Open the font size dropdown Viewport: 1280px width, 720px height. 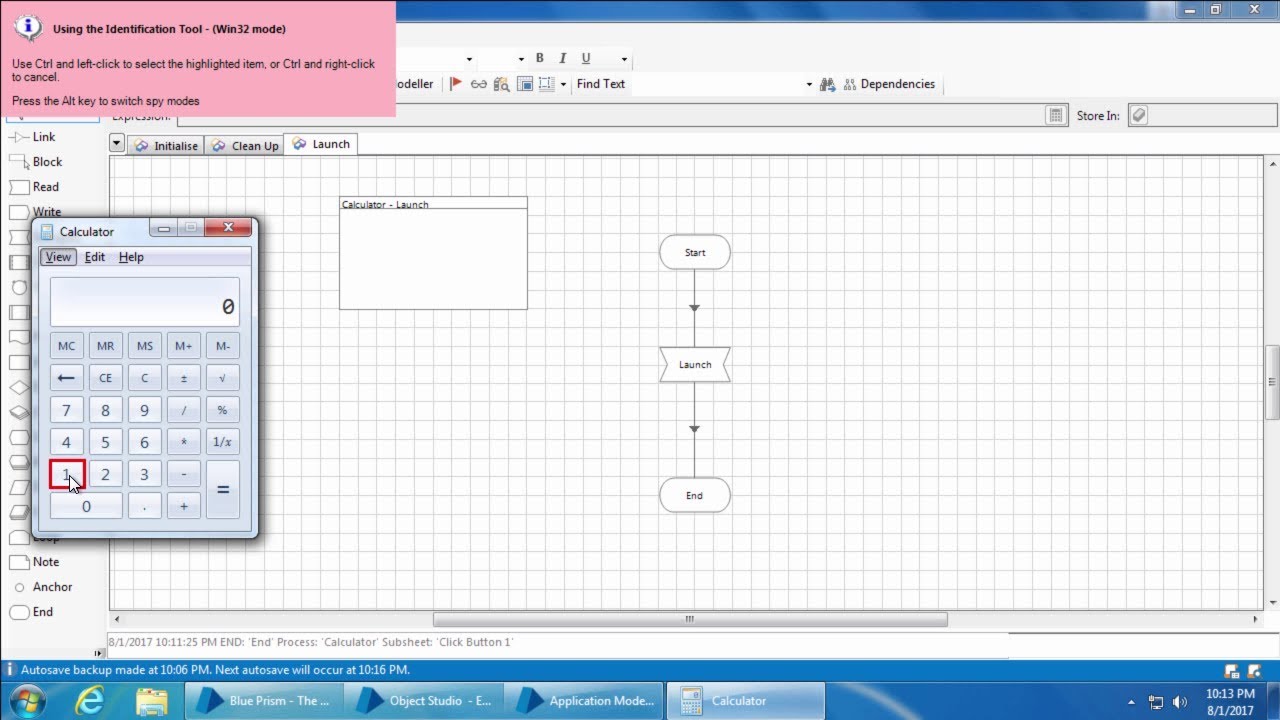(521, 59)
